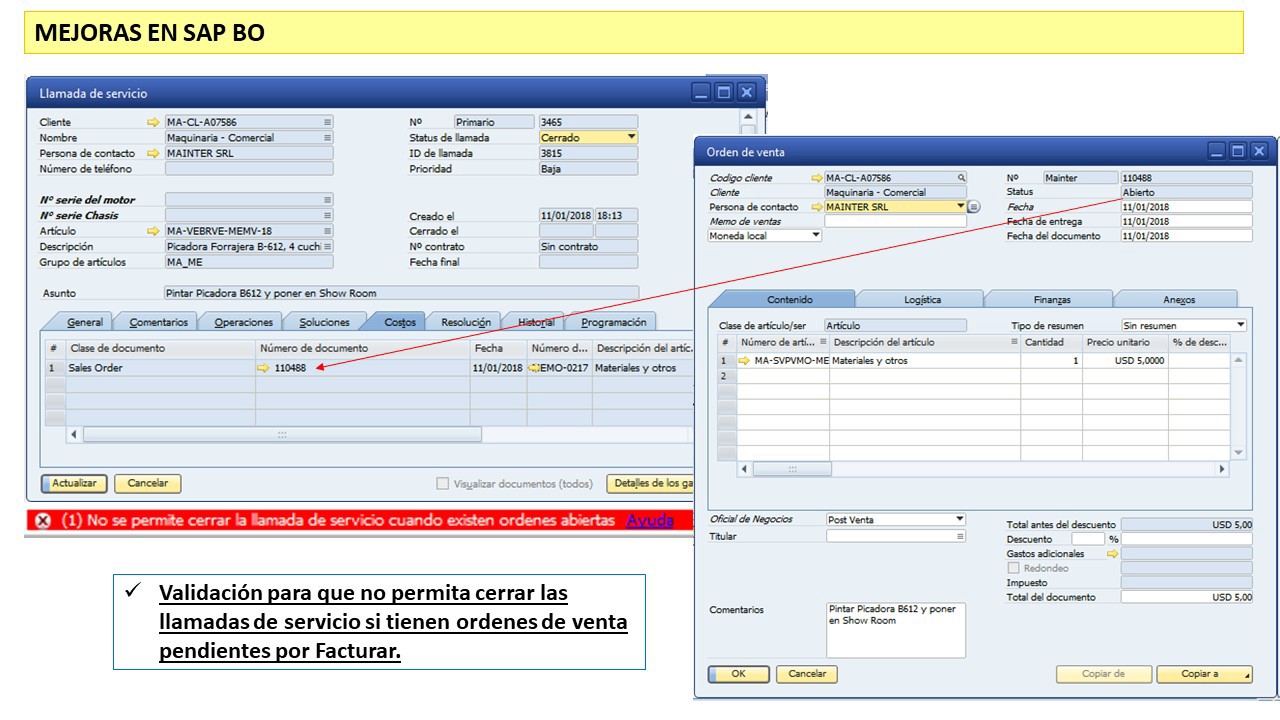Click the 'Materiales y otros' cell in Orden de venta
1280x720 pixels.
pyautogui.click(x=925, y=360)
